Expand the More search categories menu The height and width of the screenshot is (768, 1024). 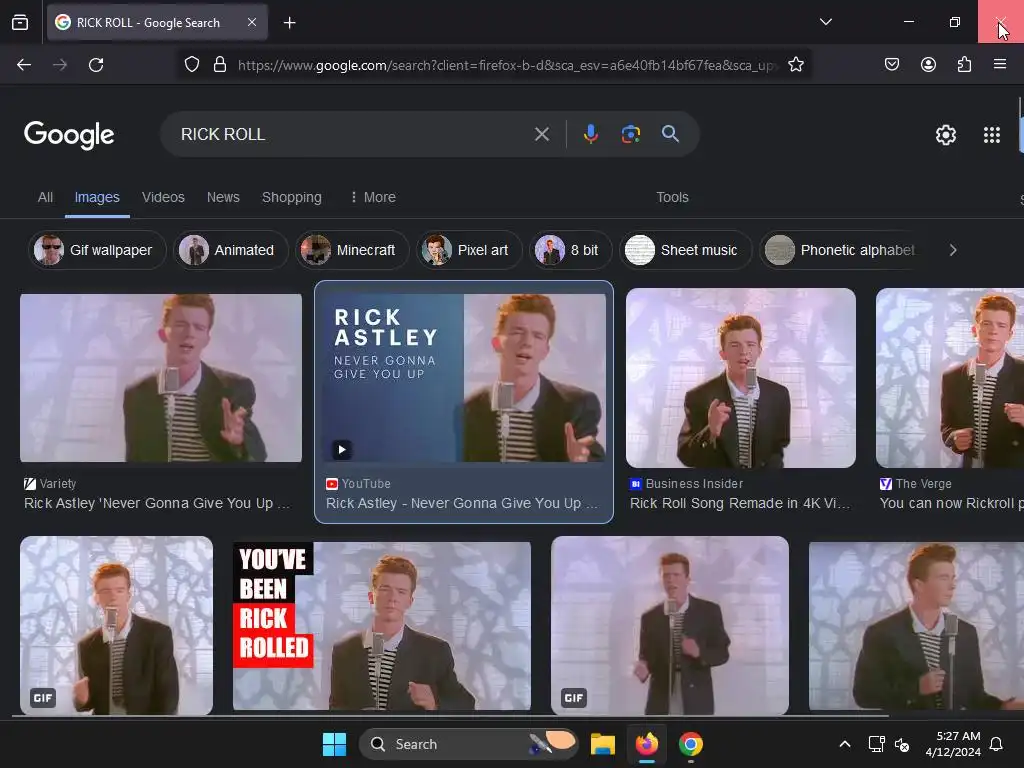point(373,197)
